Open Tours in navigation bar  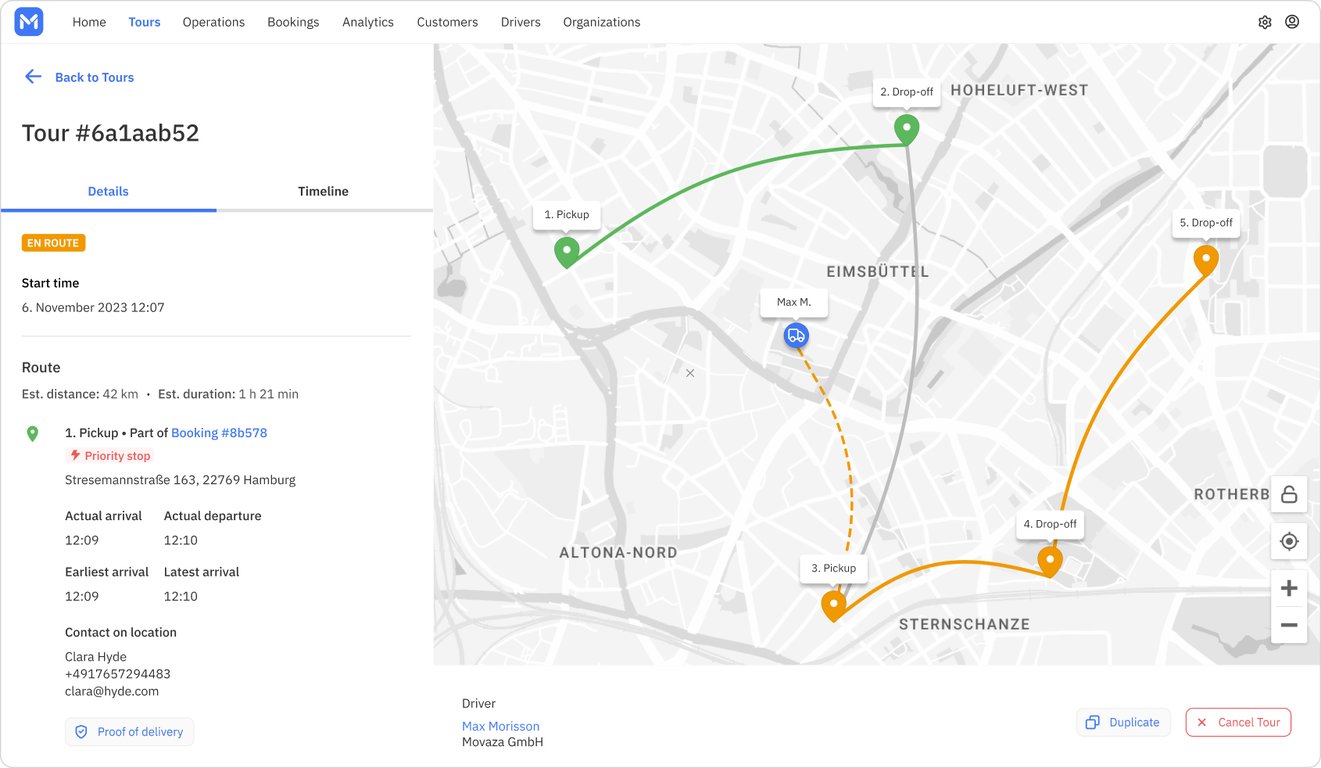click(x=144, y=22)
